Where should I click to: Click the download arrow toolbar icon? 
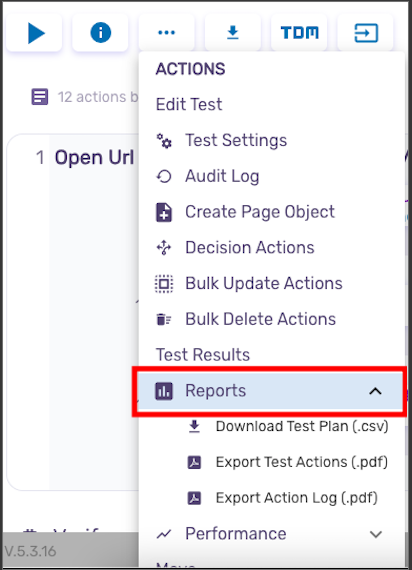[x=233, y=33]
